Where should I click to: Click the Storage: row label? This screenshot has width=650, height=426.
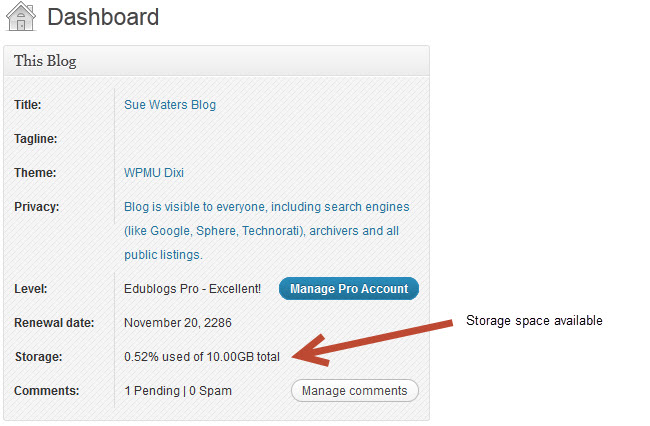tap(39, 357)
